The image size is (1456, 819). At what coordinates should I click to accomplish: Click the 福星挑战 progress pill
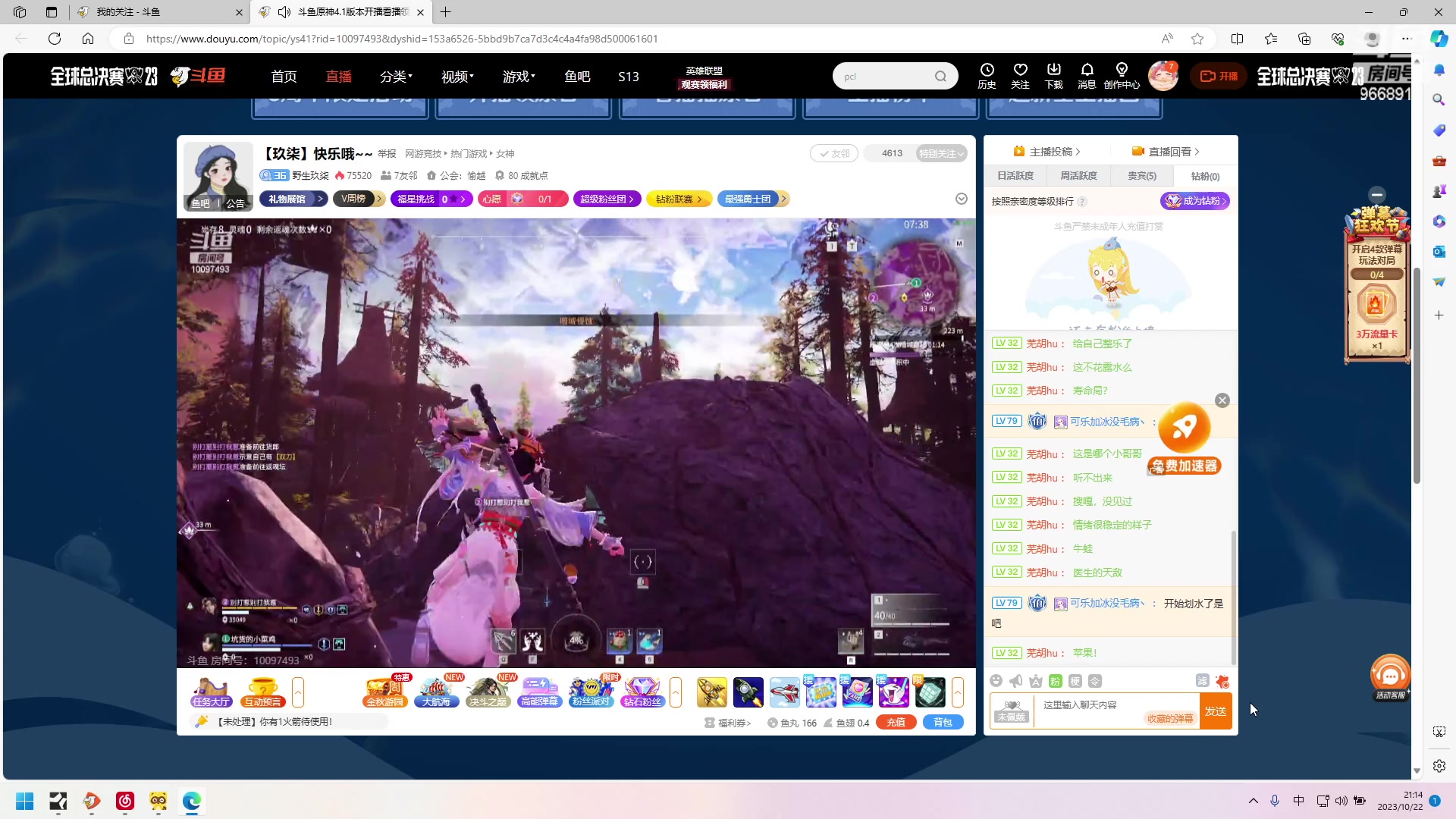point(431,199)
